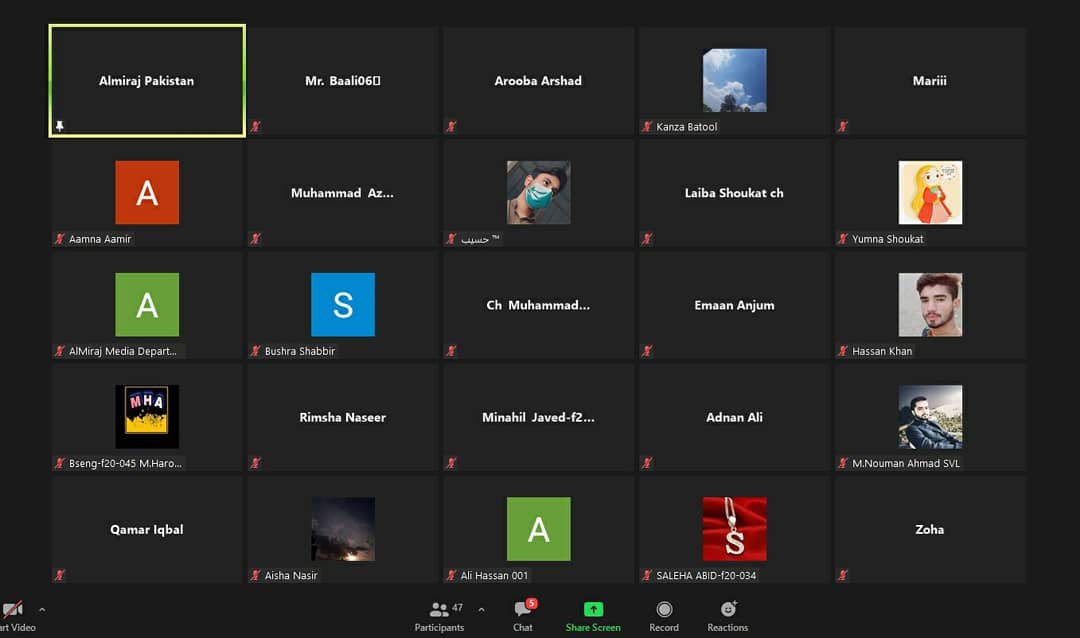
Task: Click the Muhammad Az... name text
Action: pyautogui.click(x=342, y=193)
